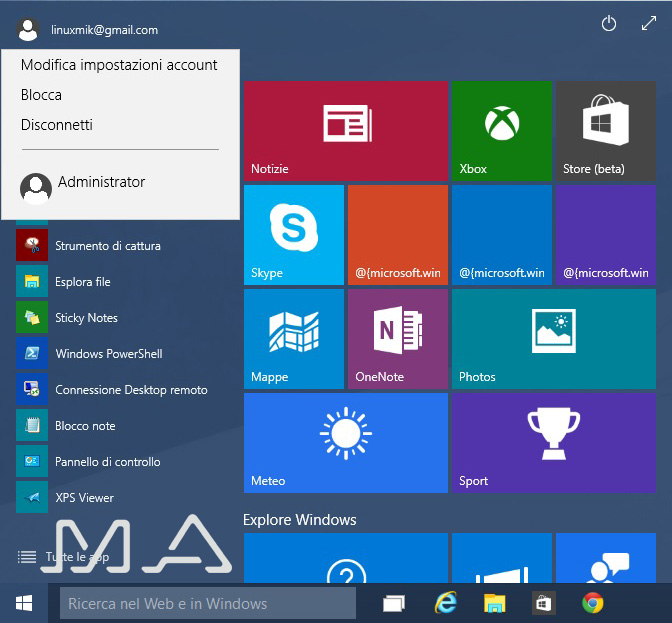672x623 pixels.
Task: Choose Disconnetti from account menu
Action: pyautogui.click(x=57, y=125)
